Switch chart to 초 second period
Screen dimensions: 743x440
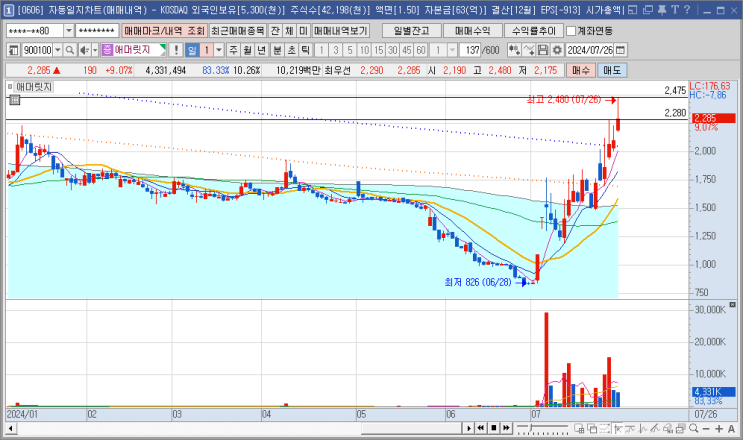291,50
